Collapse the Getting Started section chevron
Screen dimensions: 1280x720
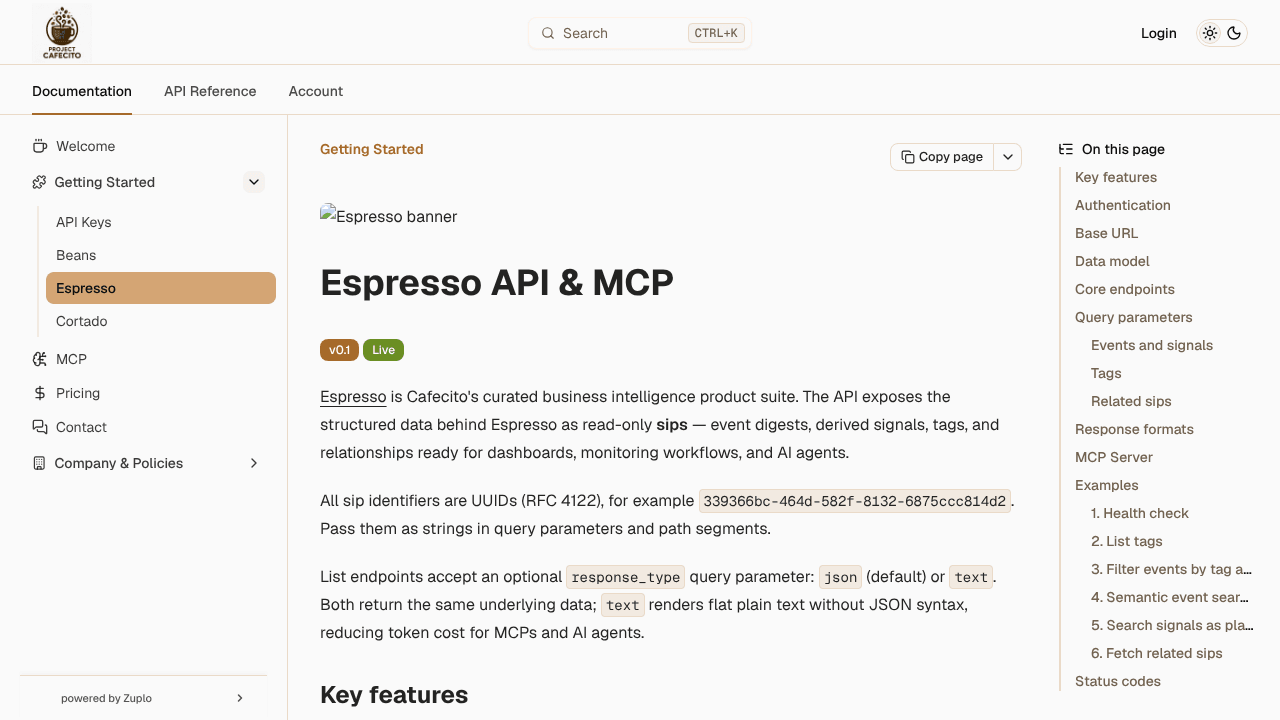click(254, 182)
